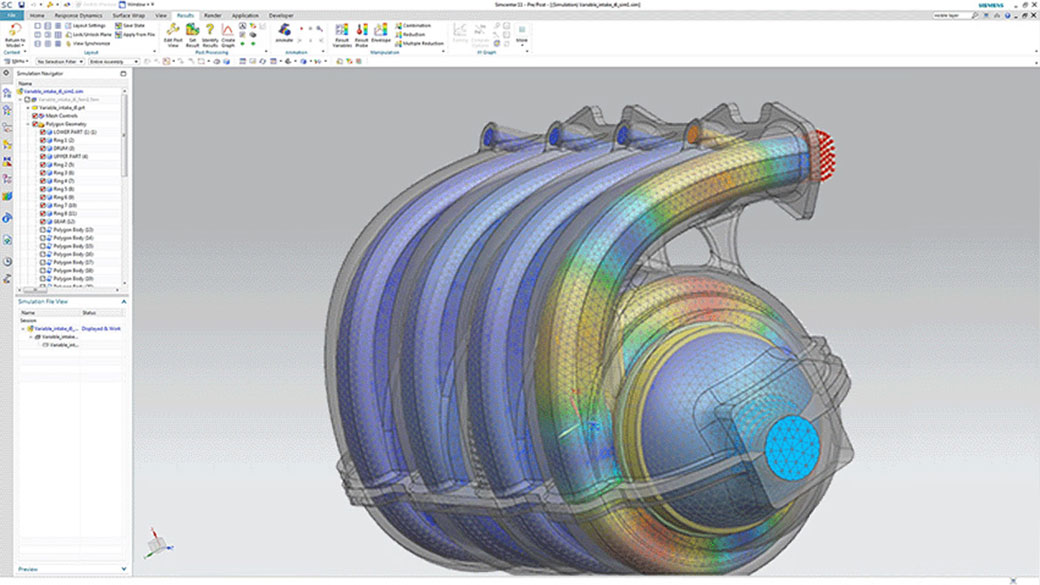
Task: Toggle checkbox for DRUM (3)
Action: click(43, 149)
